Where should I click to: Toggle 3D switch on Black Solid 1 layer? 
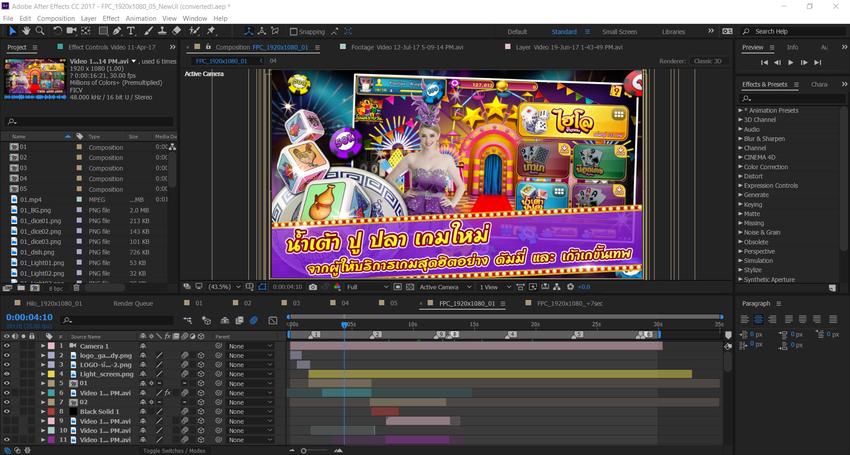(201, 412)
